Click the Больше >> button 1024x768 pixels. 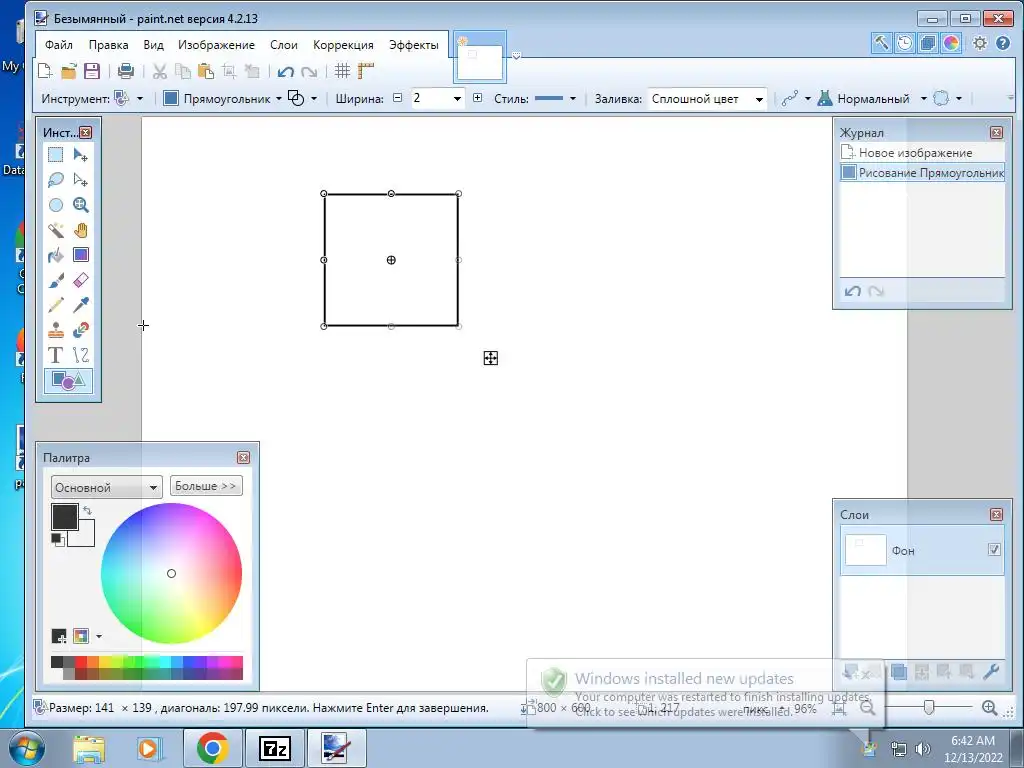tap(206, 486)
